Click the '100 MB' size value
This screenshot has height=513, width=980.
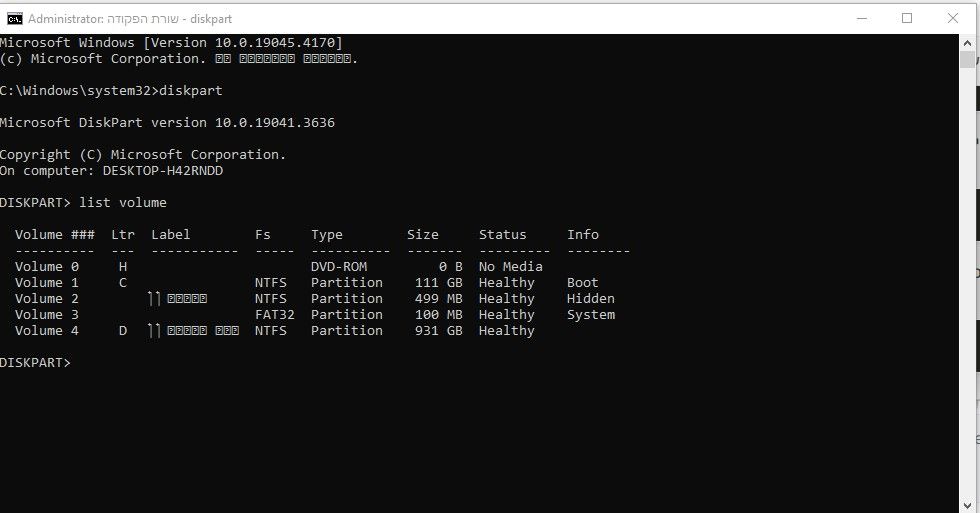(439, 314)
